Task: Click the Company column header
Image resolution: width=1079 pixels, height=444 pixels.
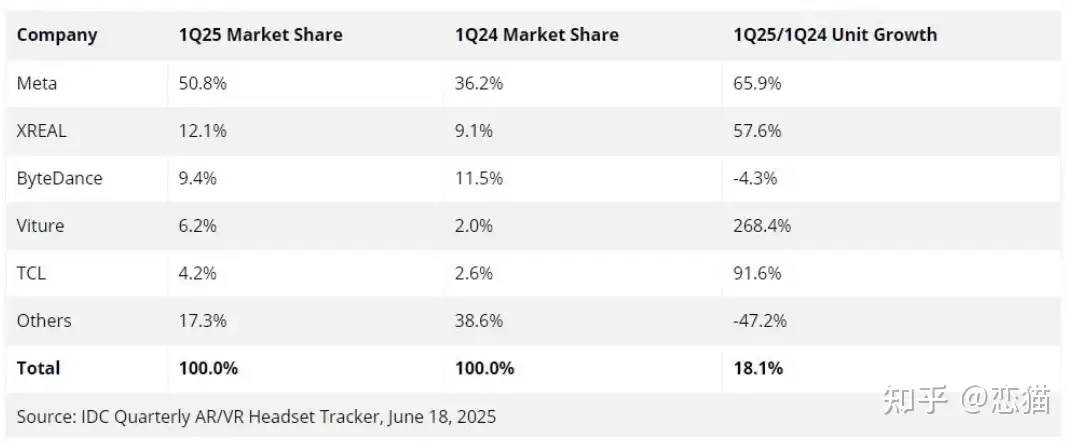Action: pos(57,35)
